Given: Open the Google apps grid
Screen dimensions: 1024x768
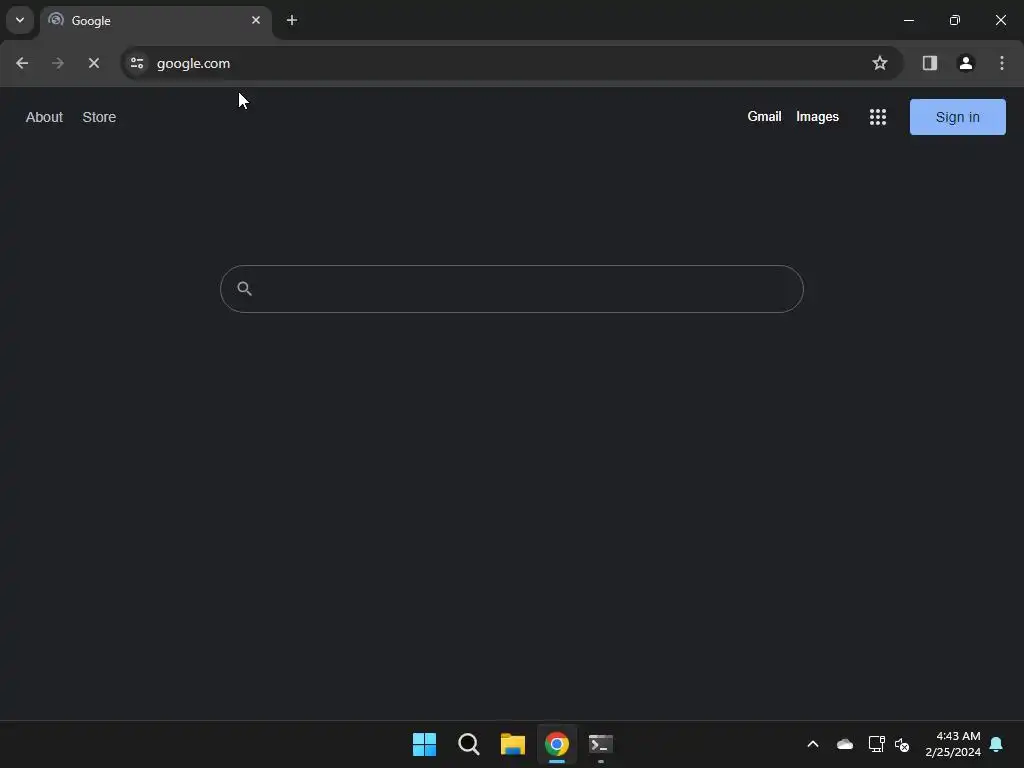Looking at the screenshot, I should tap(878, 117).
